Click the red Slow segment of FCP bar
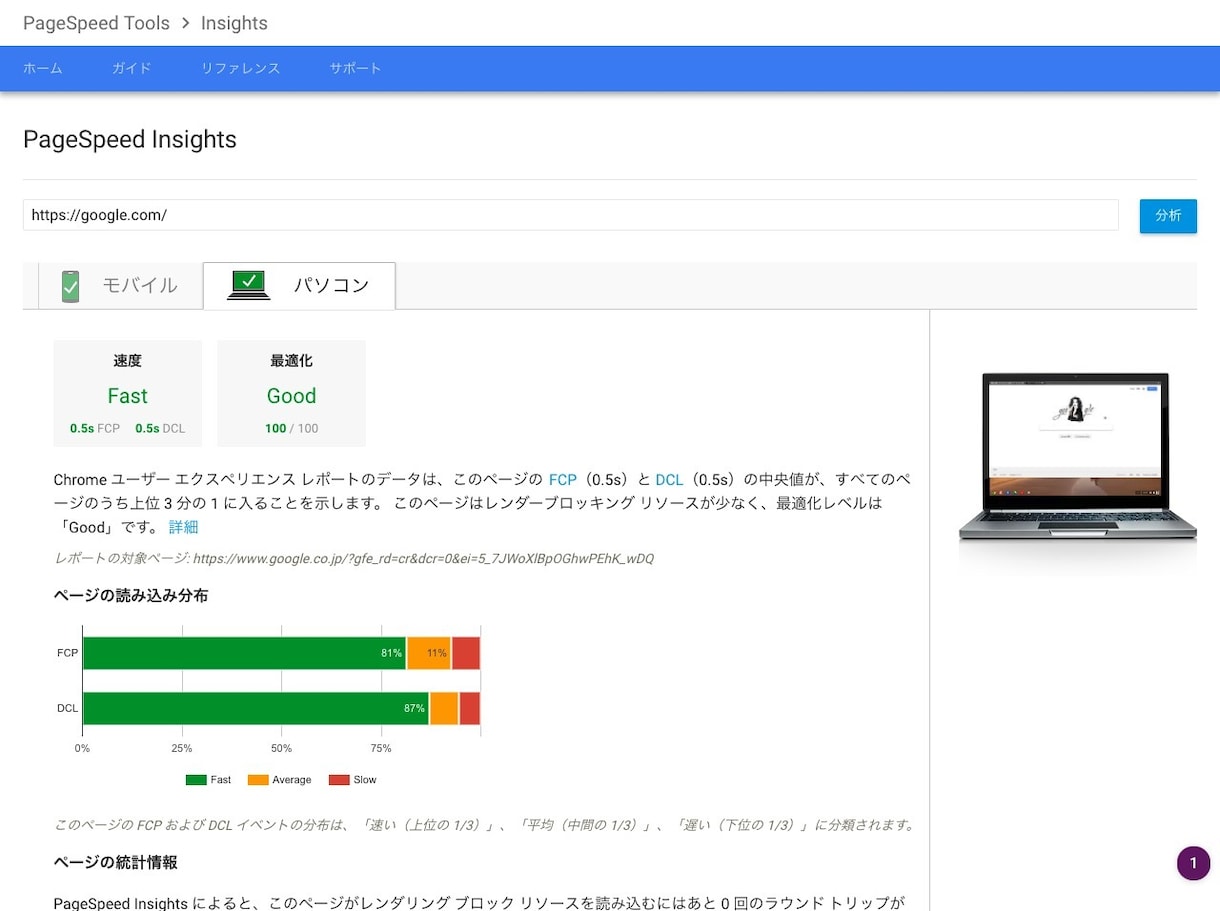1220x911 pixels. 466,653
